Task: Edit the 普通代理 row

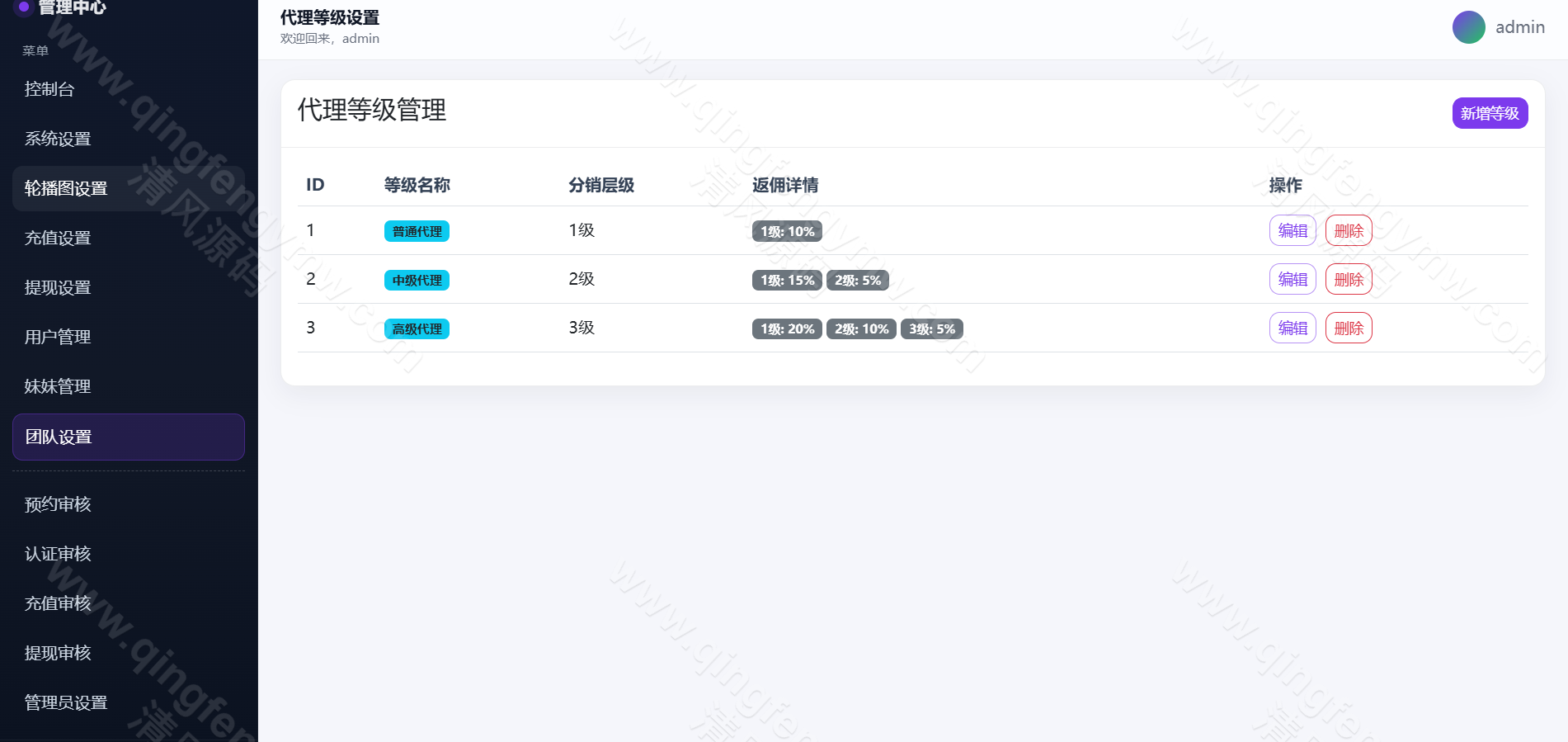Action: (x=1293, y=230)
